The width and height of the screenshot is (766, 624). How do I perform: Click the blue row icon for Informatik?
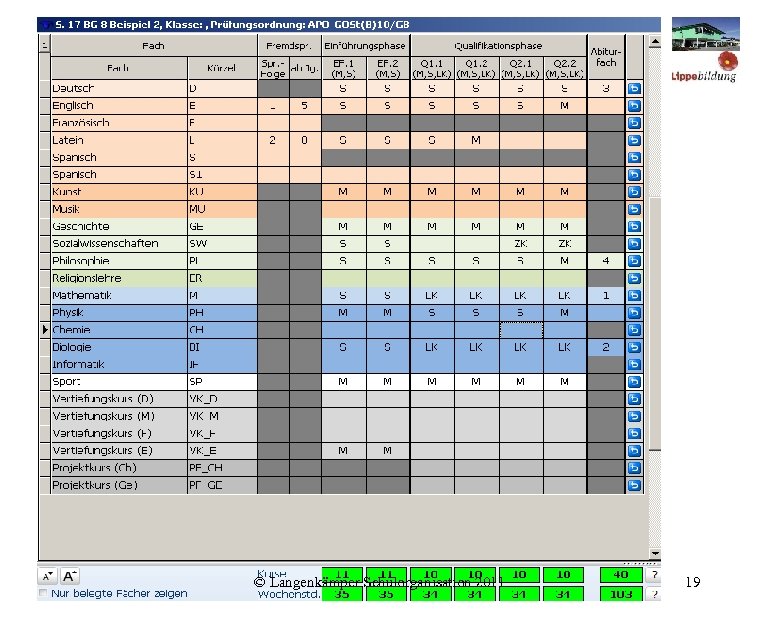(x=634, y=364)
